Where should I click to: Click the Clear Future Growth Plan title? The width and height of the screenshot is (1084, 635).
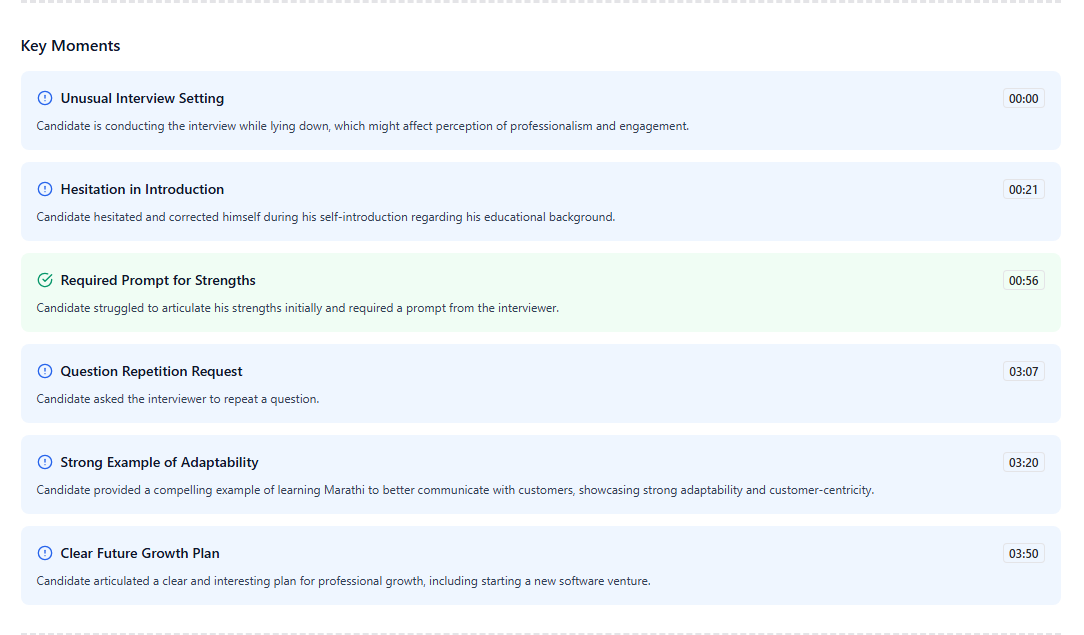[x=140, y=553]
